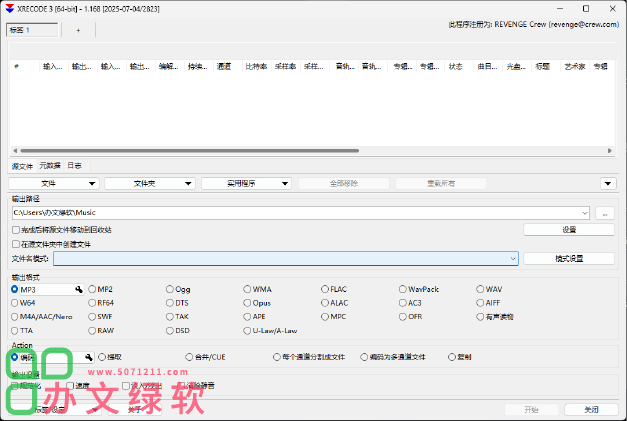
Task: Select 编码为多通道文件 action
Action: 393,357
